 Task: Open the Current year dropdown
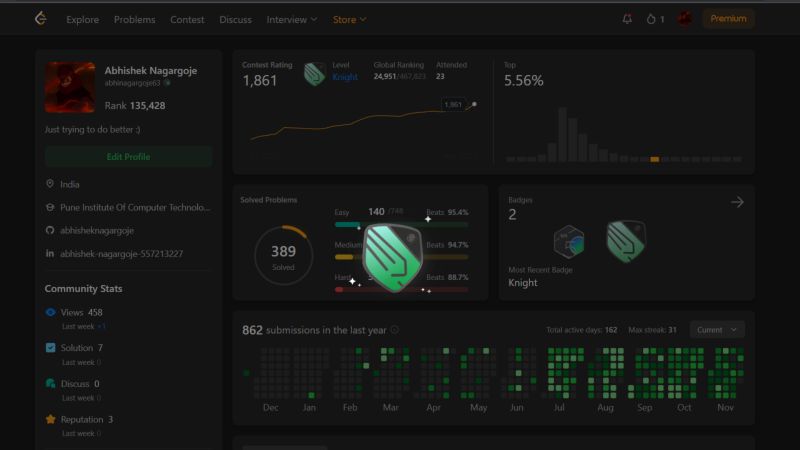pos(717,330)
